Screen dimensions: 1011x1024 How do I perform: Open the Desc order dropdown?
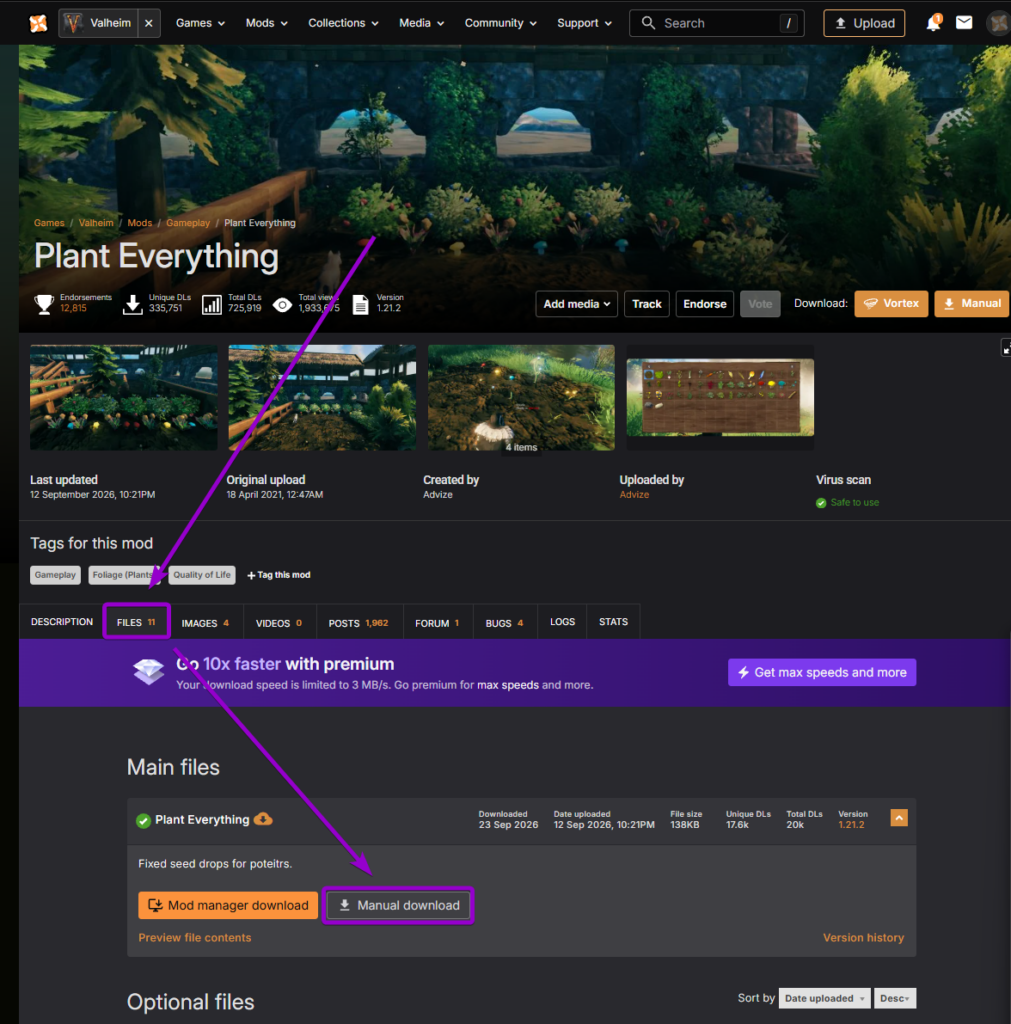pyautogui.click(x=895, y=999)
